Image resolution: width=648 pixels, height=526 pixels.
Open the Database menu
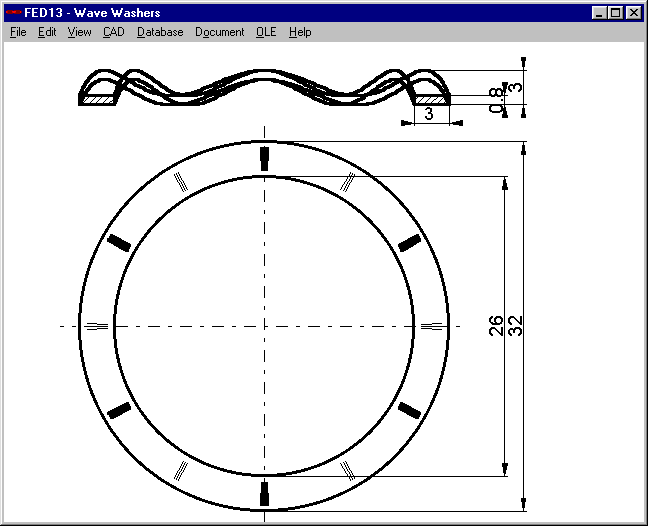pyautogui.click(x=160, y=32)
